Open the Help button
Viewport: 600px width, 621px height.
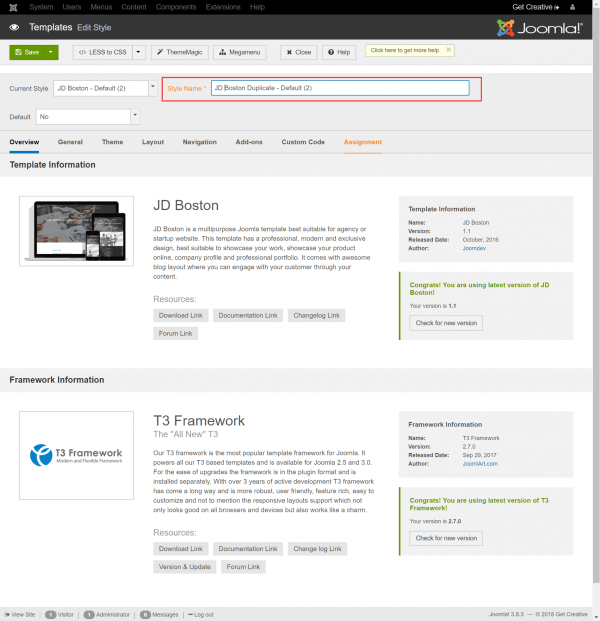tap(339, 52)
